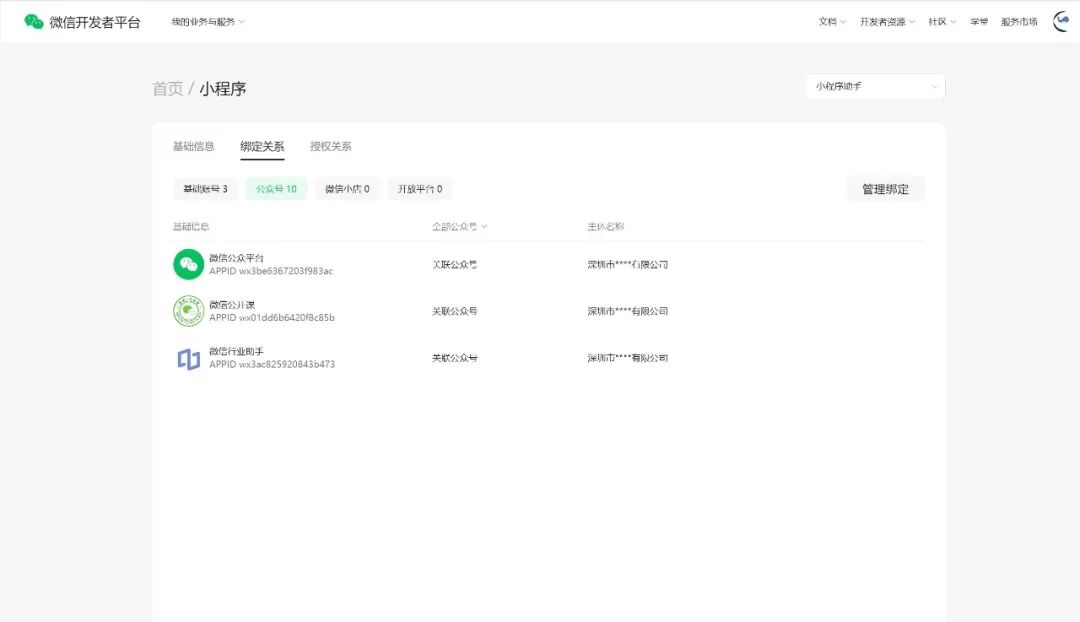Expand the 全部公众号 column filter
Viewport: 1080px width, 622px height.
(x=459, y=227)
